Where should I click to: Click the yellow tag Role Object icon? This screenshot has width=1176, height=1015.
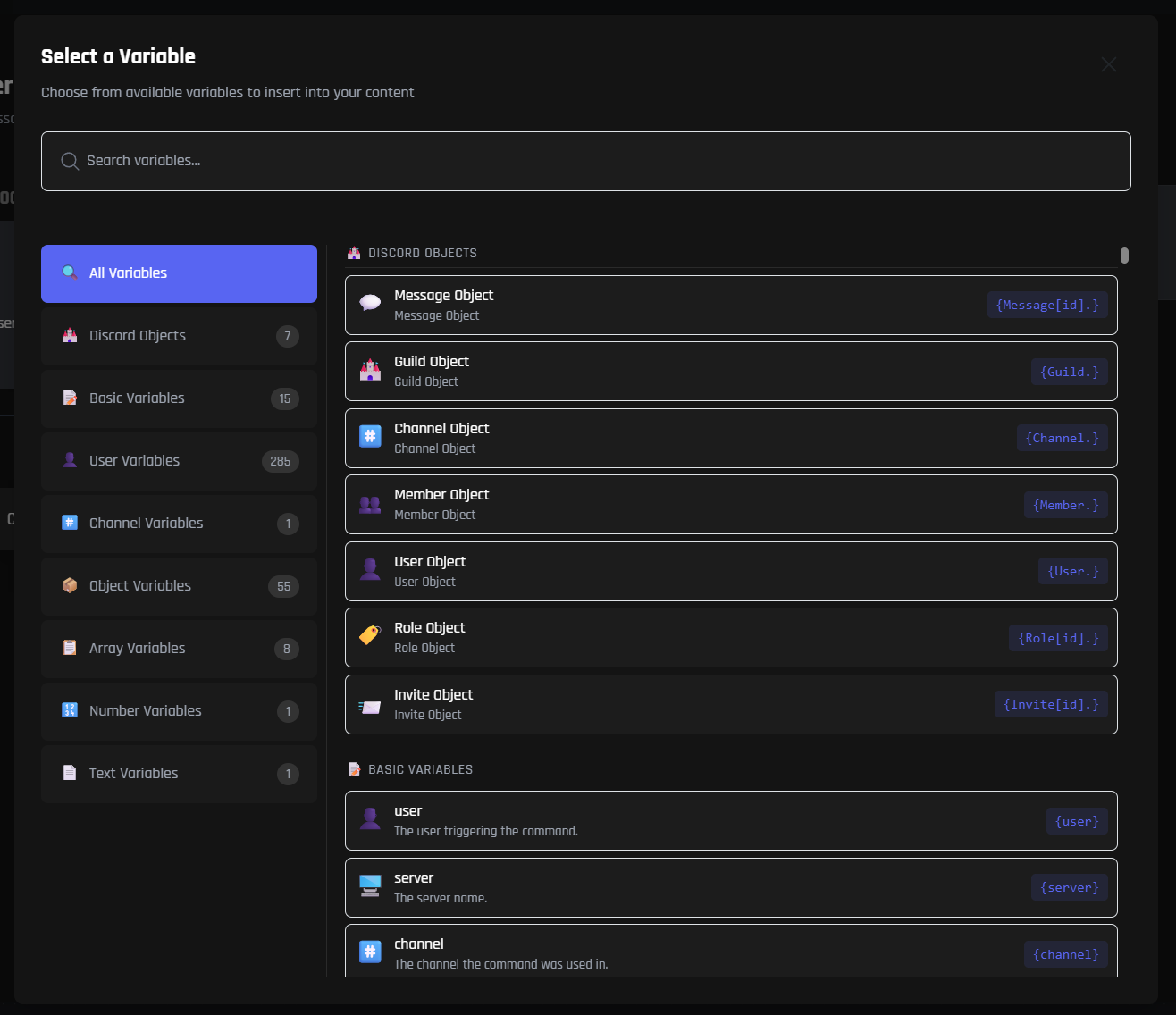click(370, 636)
